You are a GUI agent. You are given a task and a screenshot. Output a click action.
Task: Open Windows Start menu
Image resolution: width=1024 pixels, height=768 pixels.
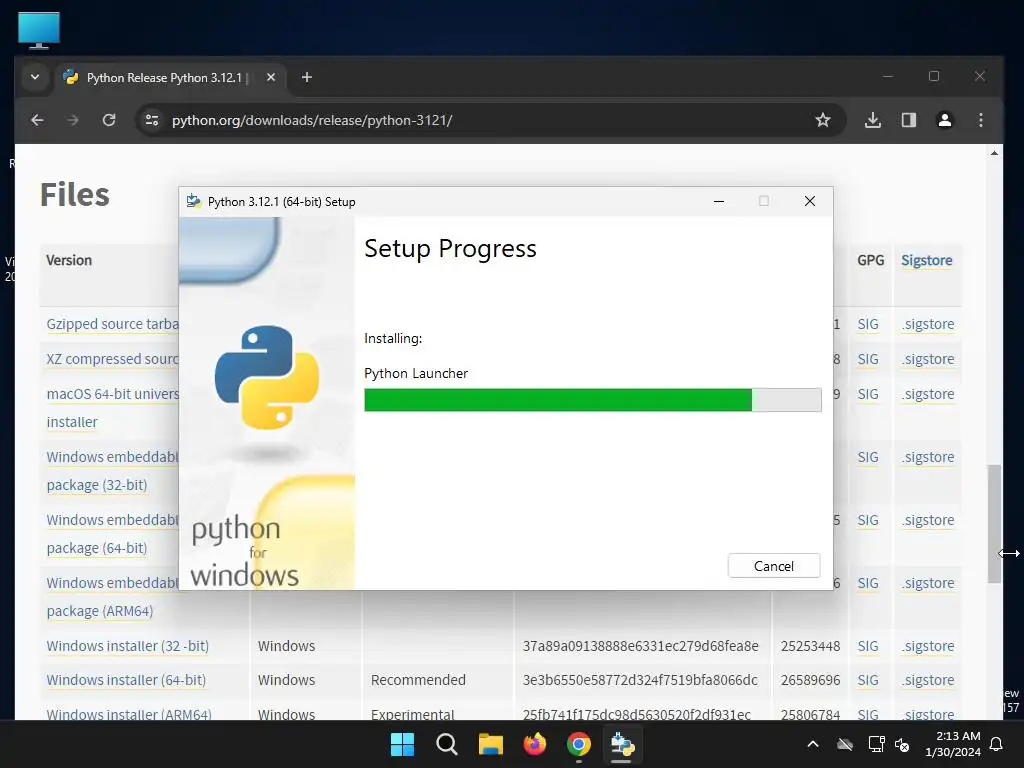(x=402, y=744)
